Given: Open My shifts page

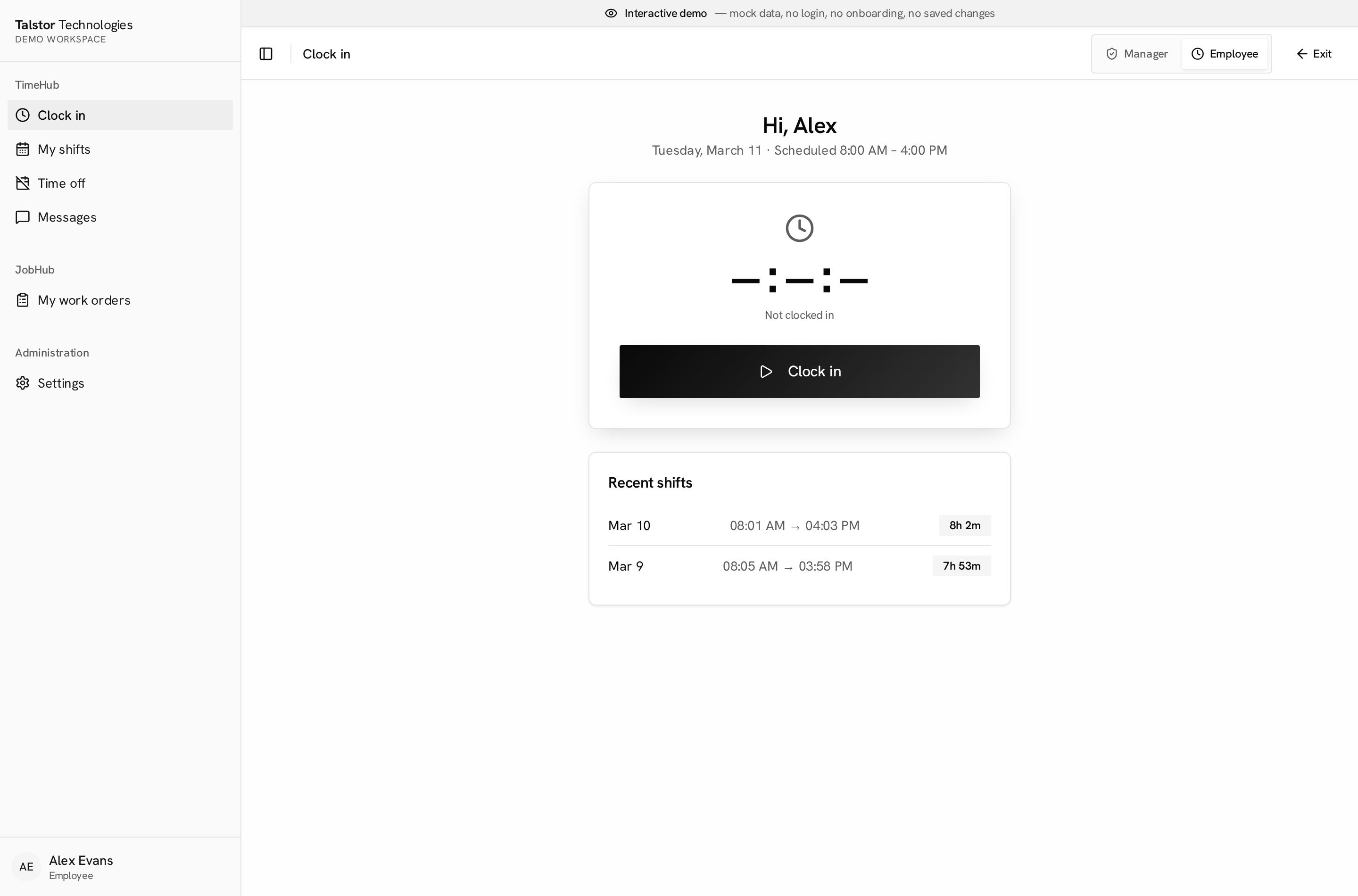Looking at the screenshot, I should 120,149.
